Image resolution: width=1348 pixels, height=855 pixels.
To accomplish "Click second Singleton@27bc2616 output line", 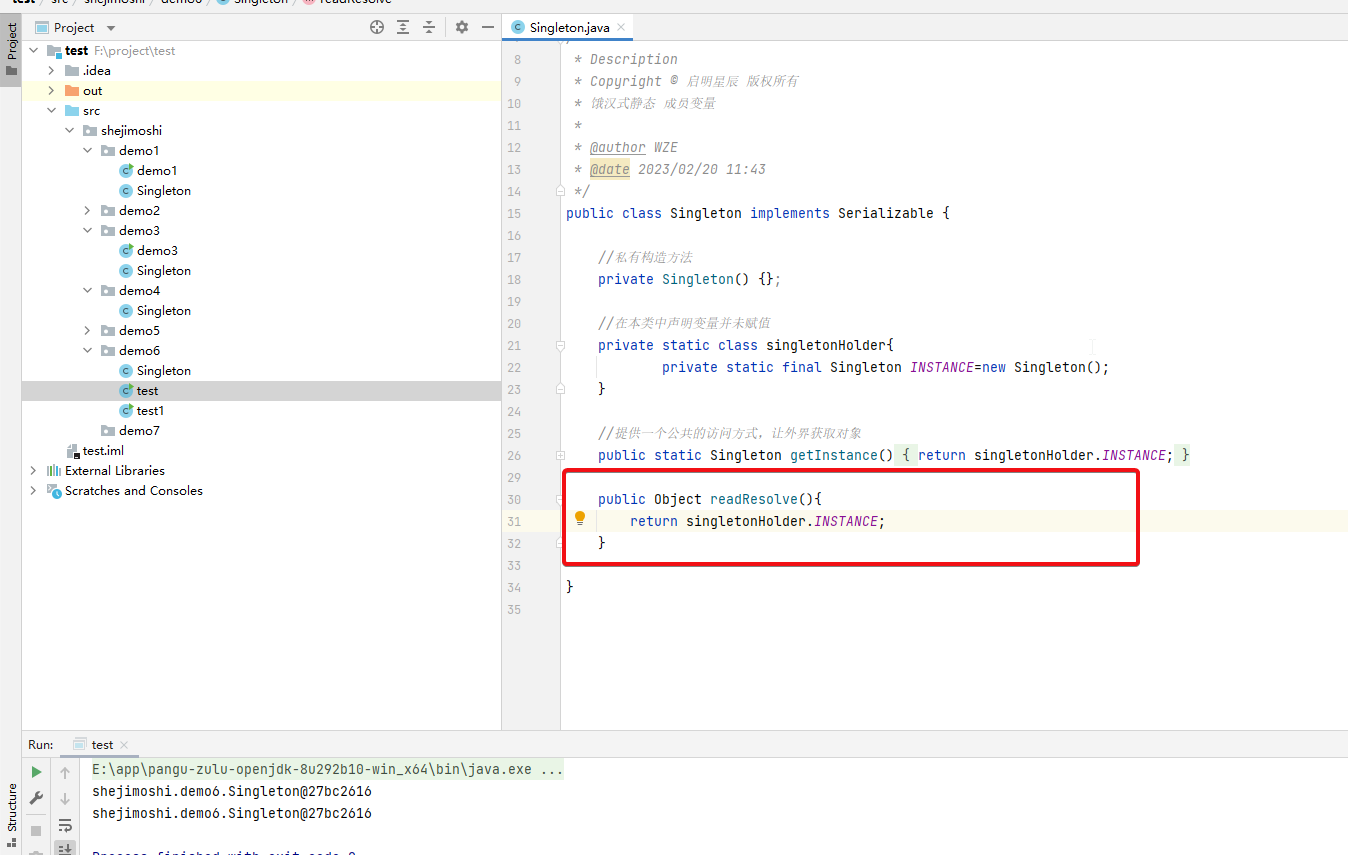I will [232, 814].
